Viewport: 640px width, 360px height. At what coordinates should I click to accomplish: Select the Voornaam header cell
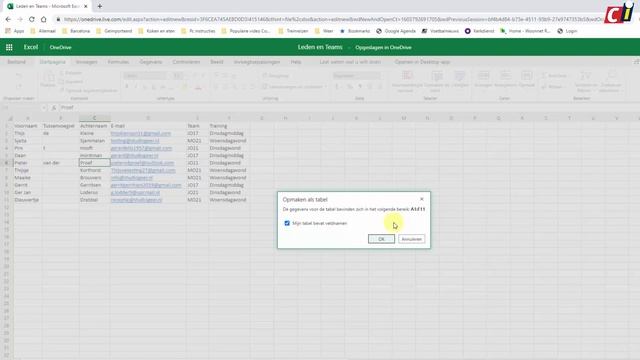(x=27, y=126)
